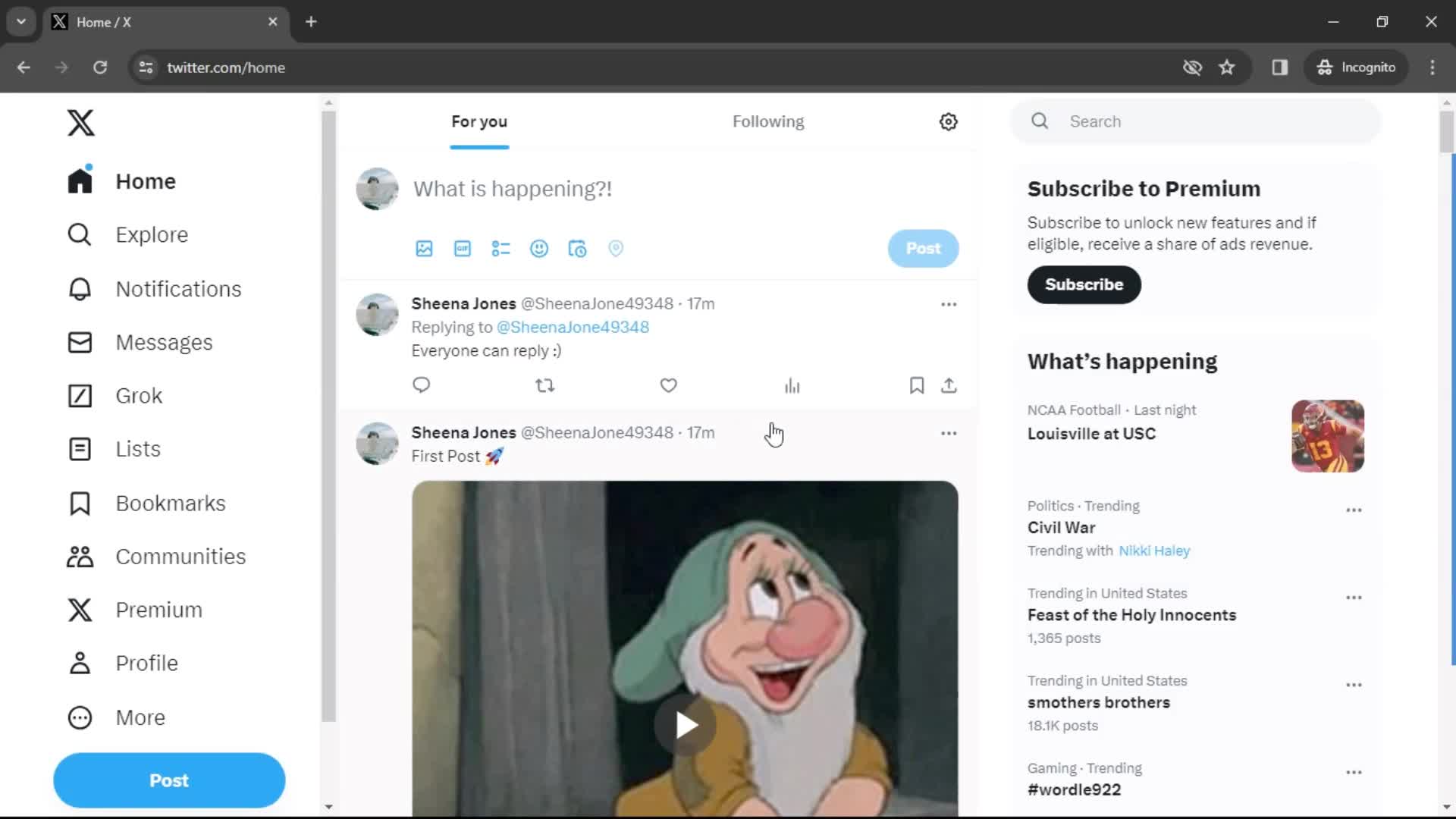Toggle the feed settings gear icon

point(948,121)
